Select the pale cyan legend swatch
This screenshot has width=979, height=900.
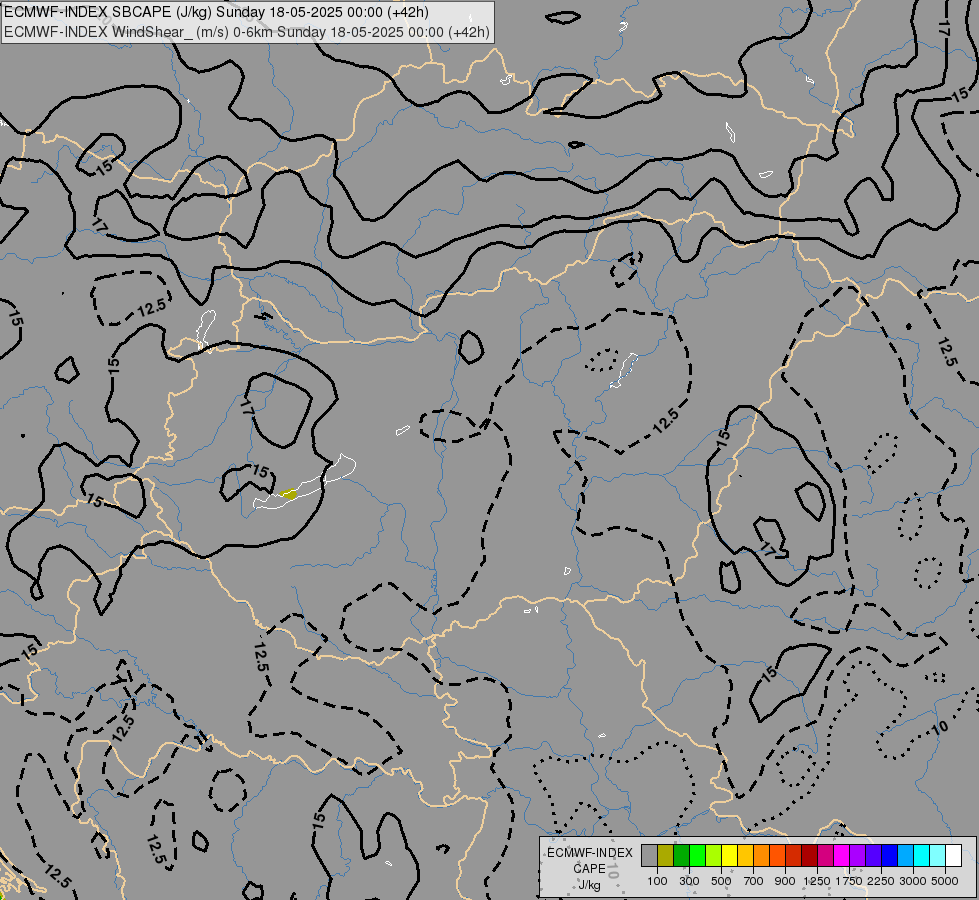click(x=938, y=855)
